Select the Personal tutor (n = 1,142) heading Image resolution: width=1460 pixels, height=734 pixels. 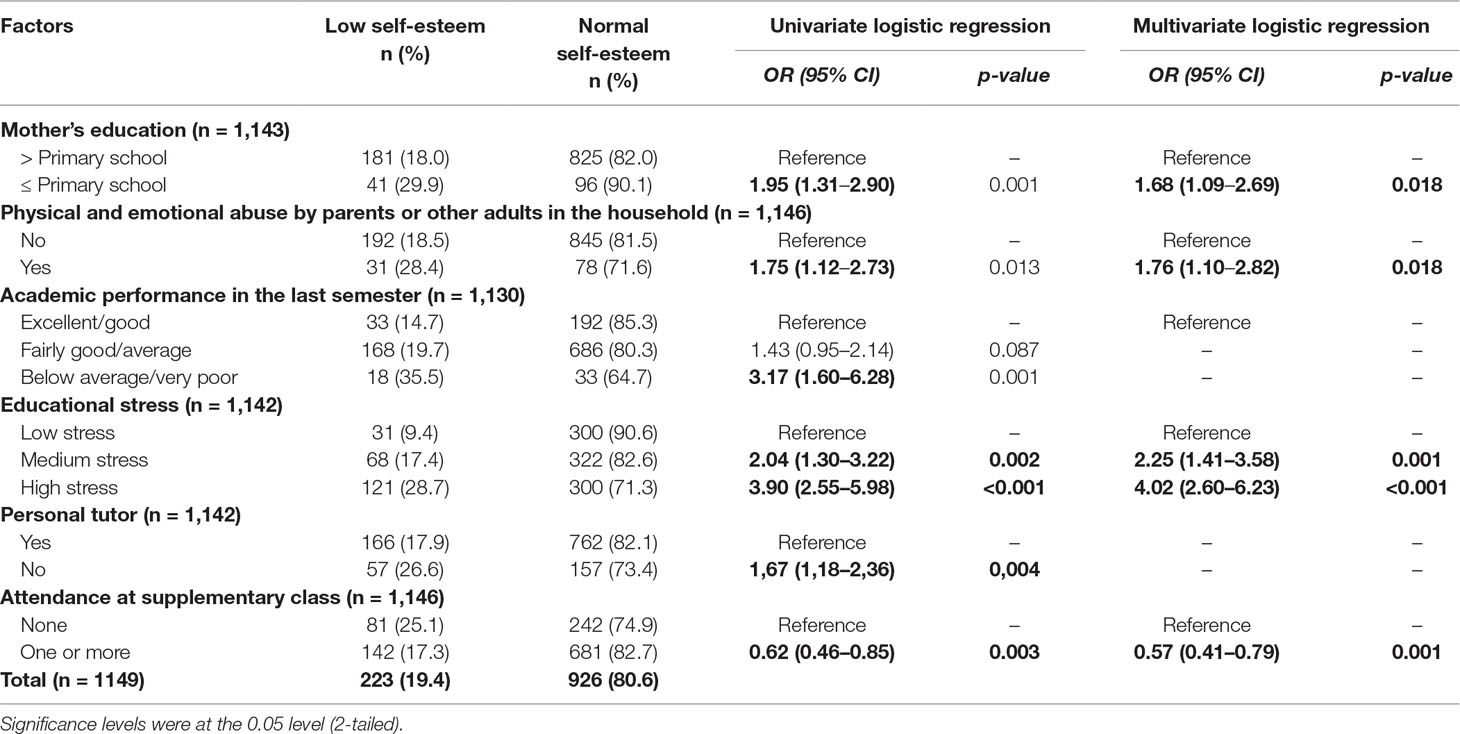click(x=113, y=516)
